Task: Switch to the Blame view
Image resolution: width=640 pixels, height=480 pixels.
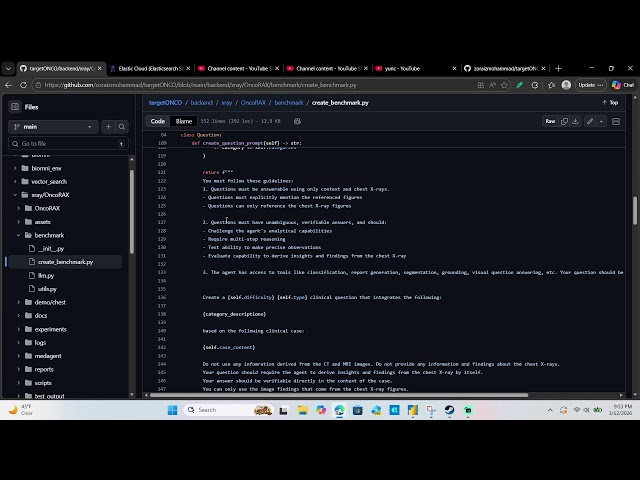Action: [184, 121]
